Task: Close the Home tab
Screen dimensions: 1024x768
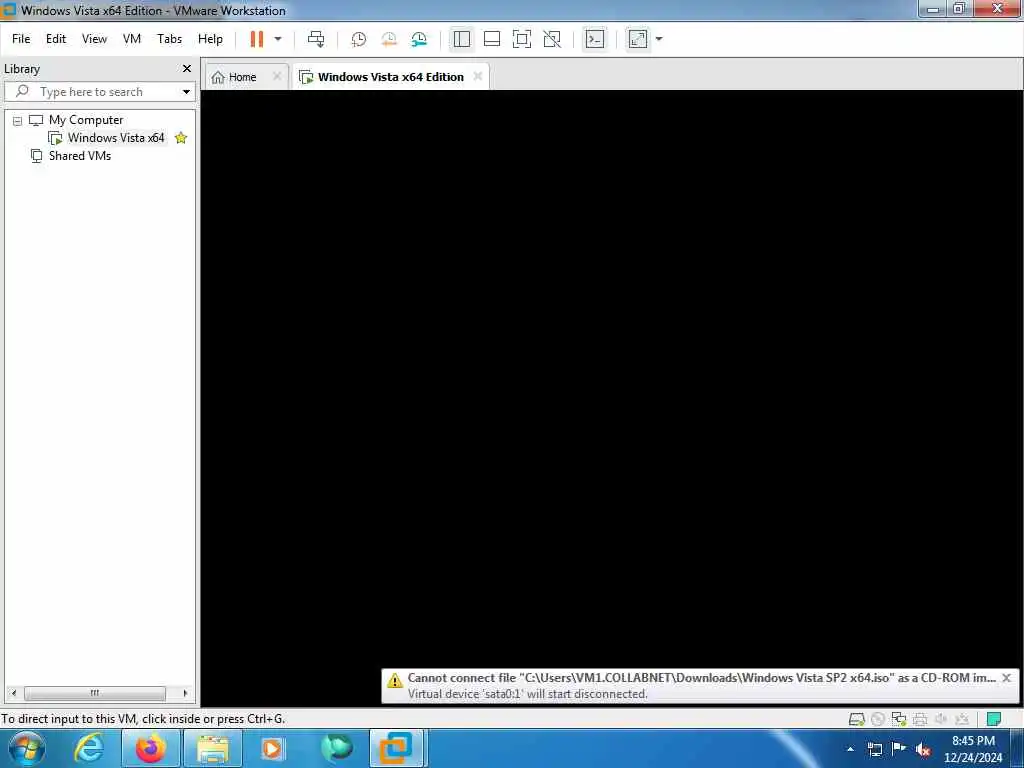Action: (x=277, y=76)
